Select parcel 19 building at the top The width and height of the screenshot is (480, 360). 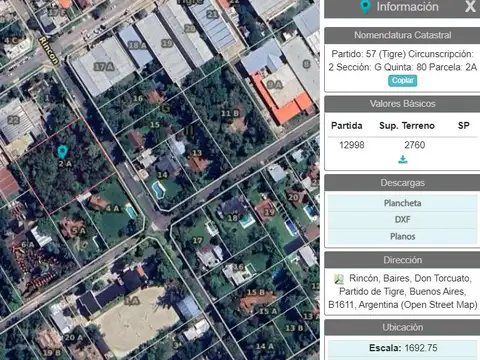[167, 43]
